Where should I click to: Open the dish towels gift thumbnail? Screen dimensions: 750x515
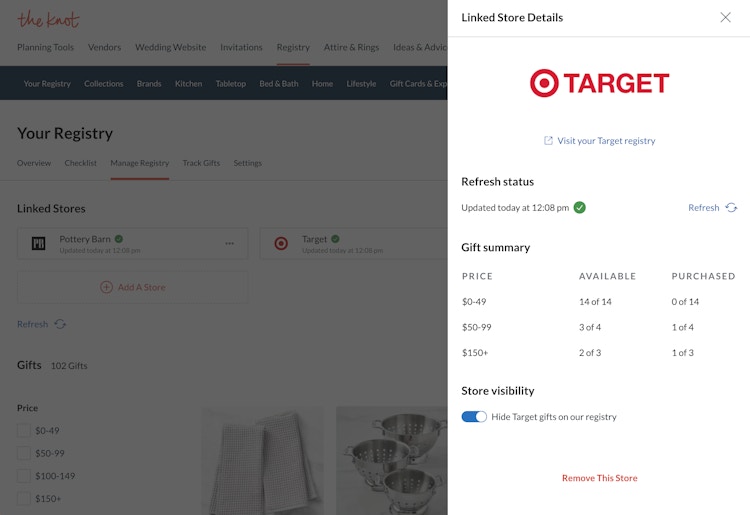point(263,460)
